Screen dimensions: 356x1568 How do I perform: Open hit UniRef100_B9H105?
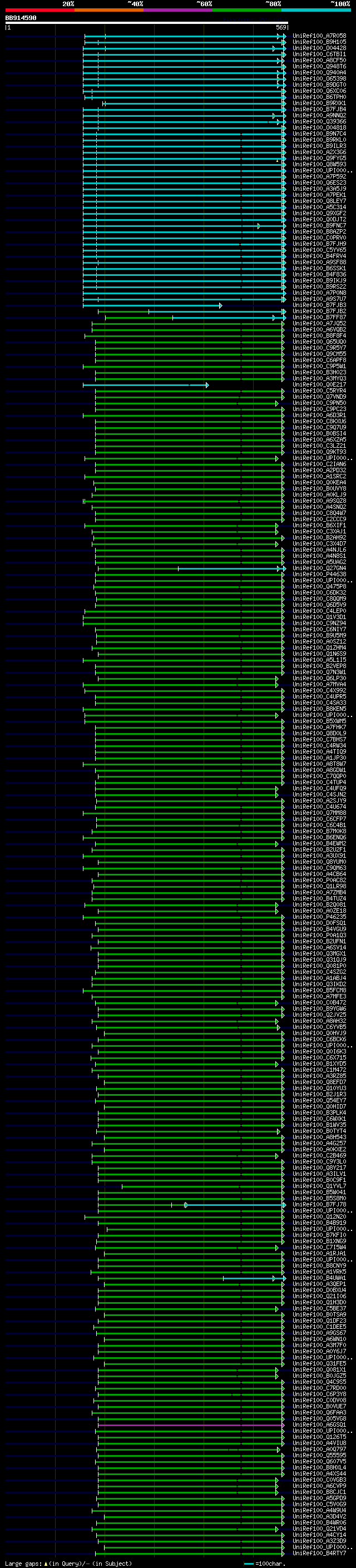(x=319, y=42)
